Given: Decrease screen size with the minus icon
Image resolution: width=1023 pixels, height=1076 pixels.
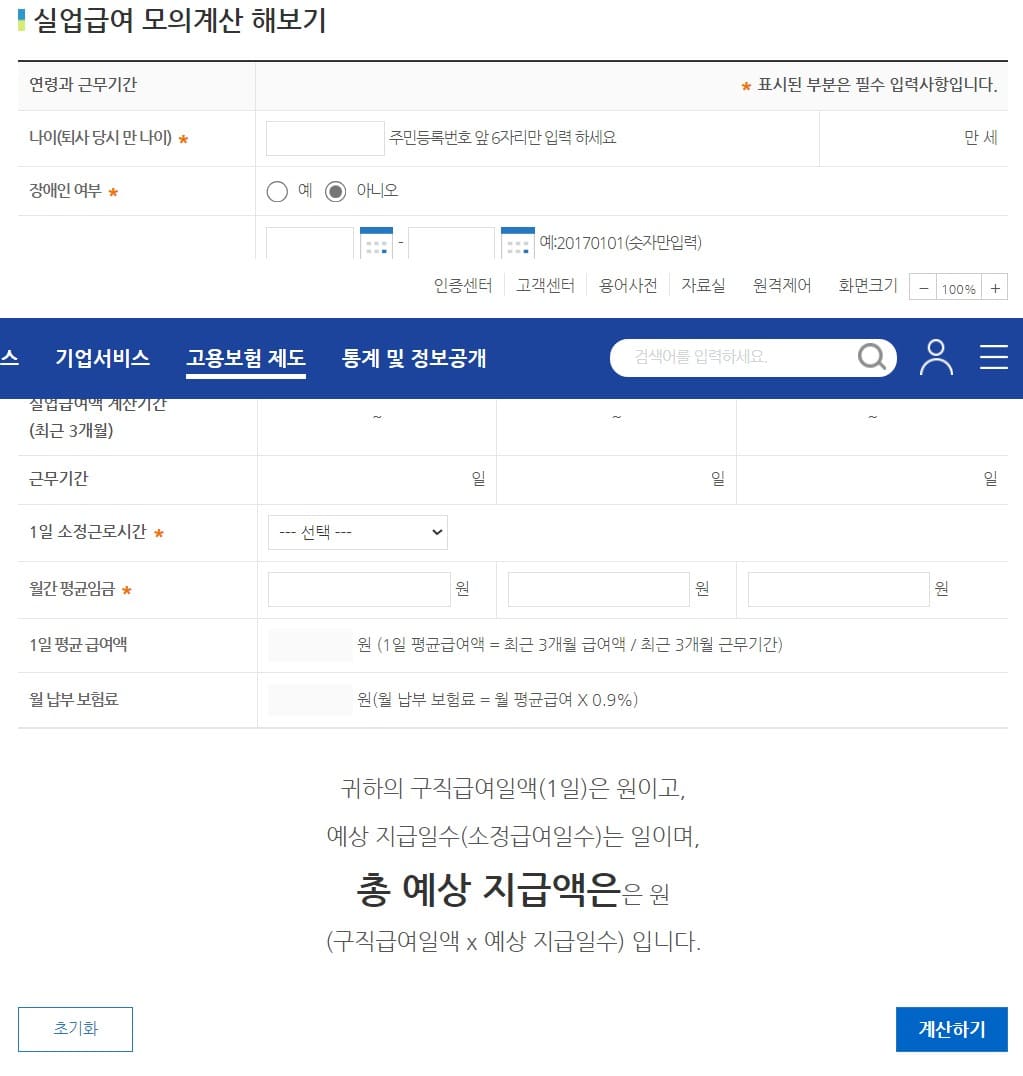Looking at the screenshot, I should pos(922,288).
